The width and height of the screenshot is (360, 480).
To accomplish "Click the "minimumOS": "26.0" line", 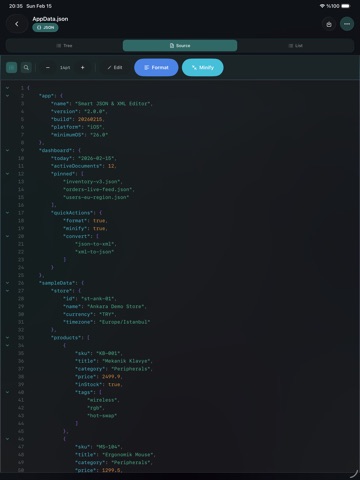I will (79, 135).
